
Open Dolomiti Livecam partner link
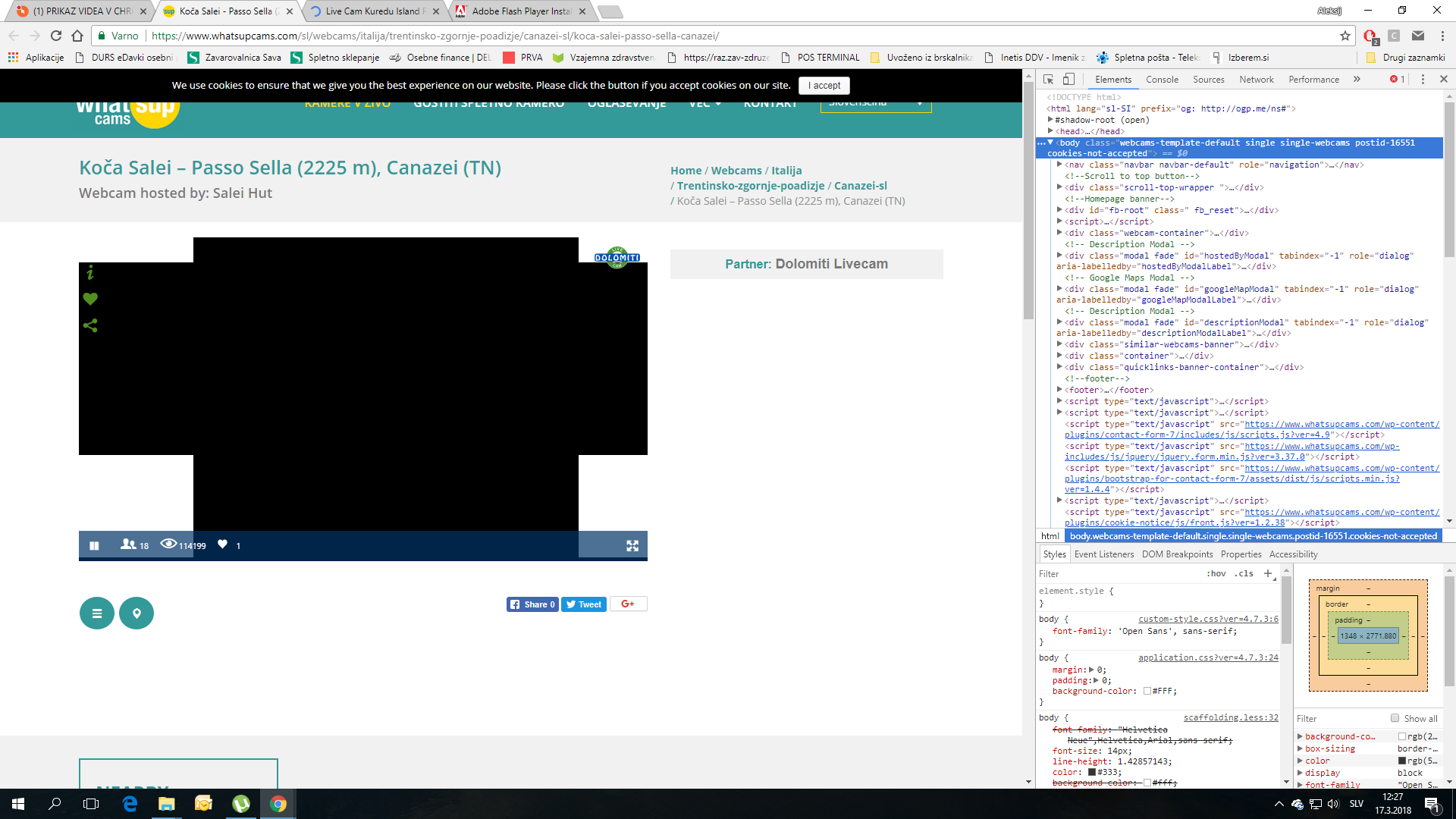tap(831, 264)
